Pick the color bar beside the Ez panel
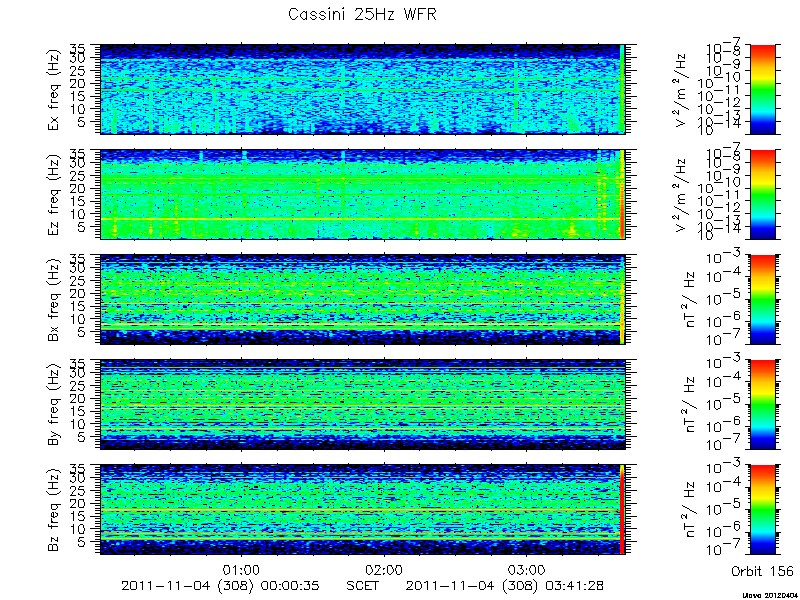 (x=763, y=194)
